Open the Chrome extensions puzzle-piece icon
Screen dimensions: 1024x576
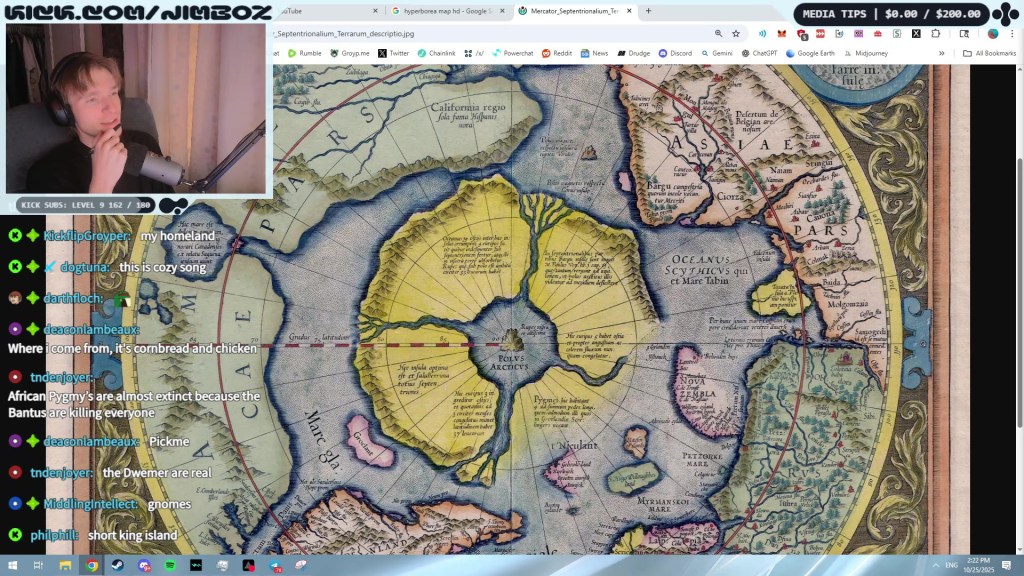pyautogui.click(x=936, y=34)
